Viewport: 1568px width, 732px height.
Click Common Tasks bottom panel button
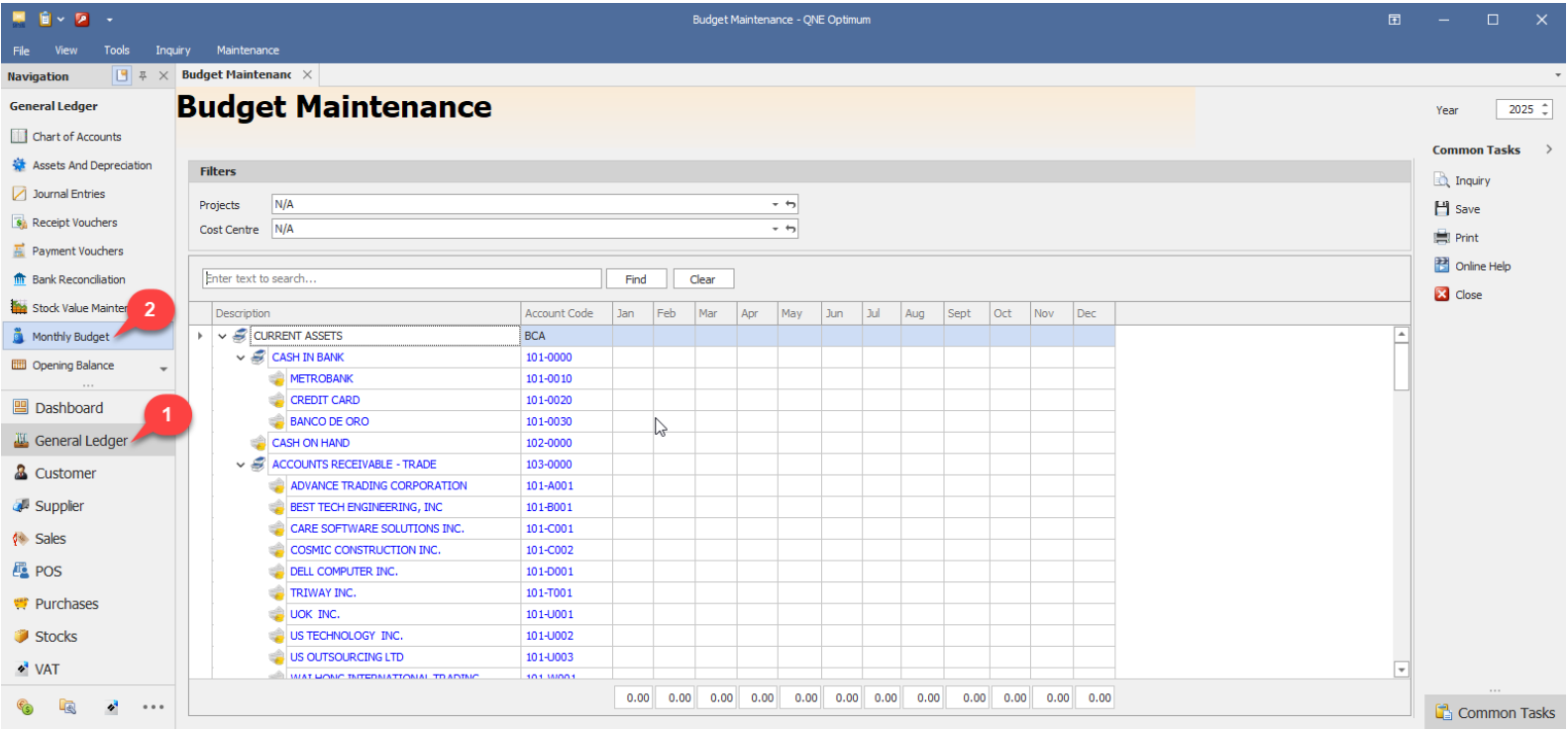(x=1495, y=713)
